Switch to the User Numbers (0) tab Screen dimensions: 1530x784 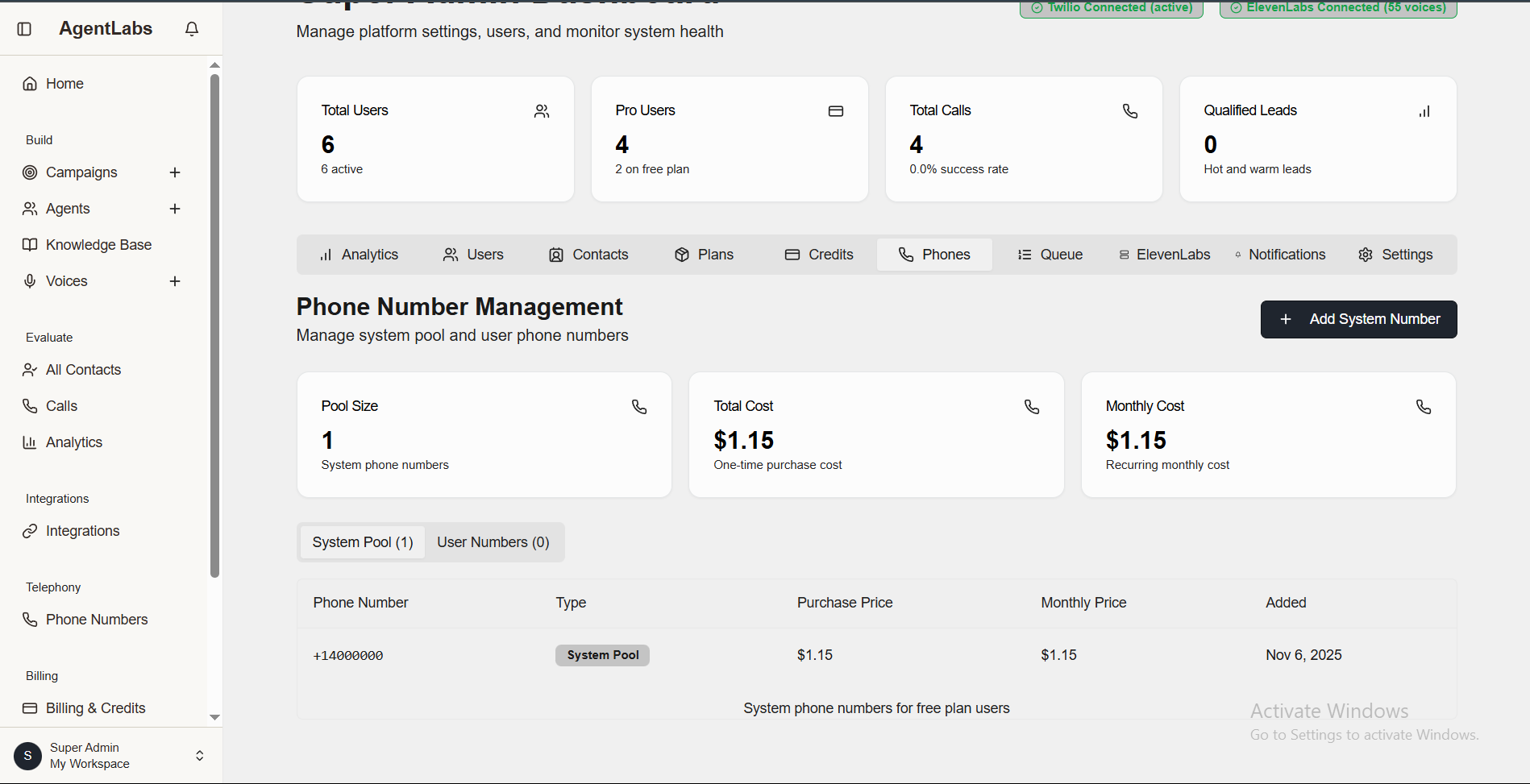pyautogui.click(x=493, y=541)
